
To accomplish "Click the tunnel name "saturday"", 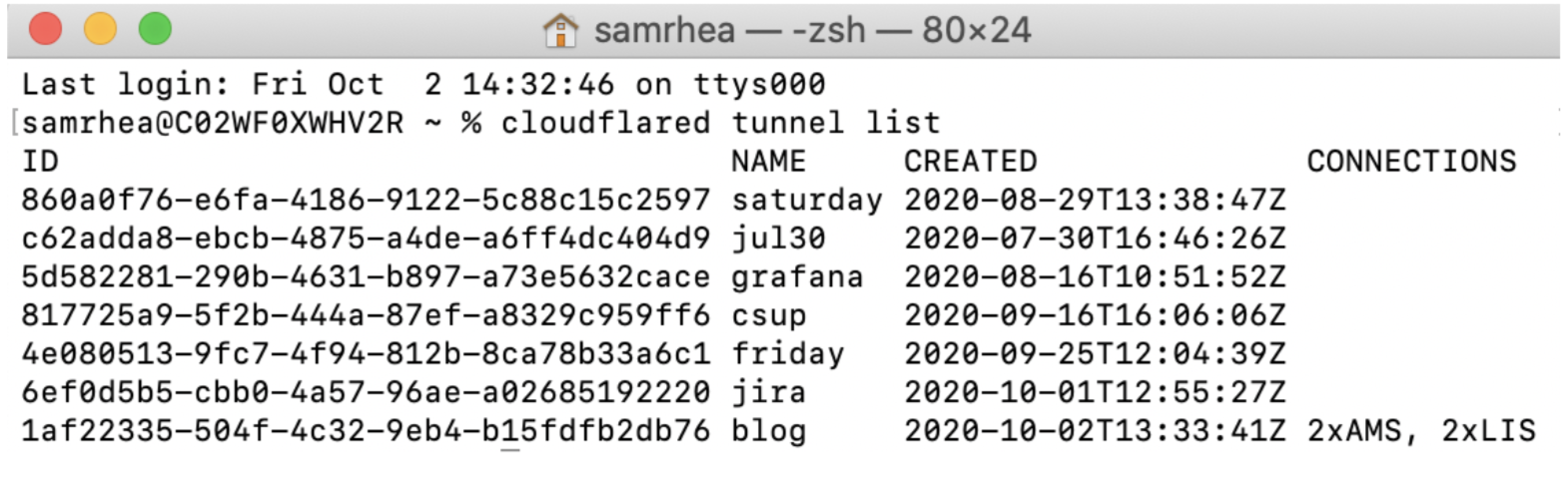I will coord(806,201).
